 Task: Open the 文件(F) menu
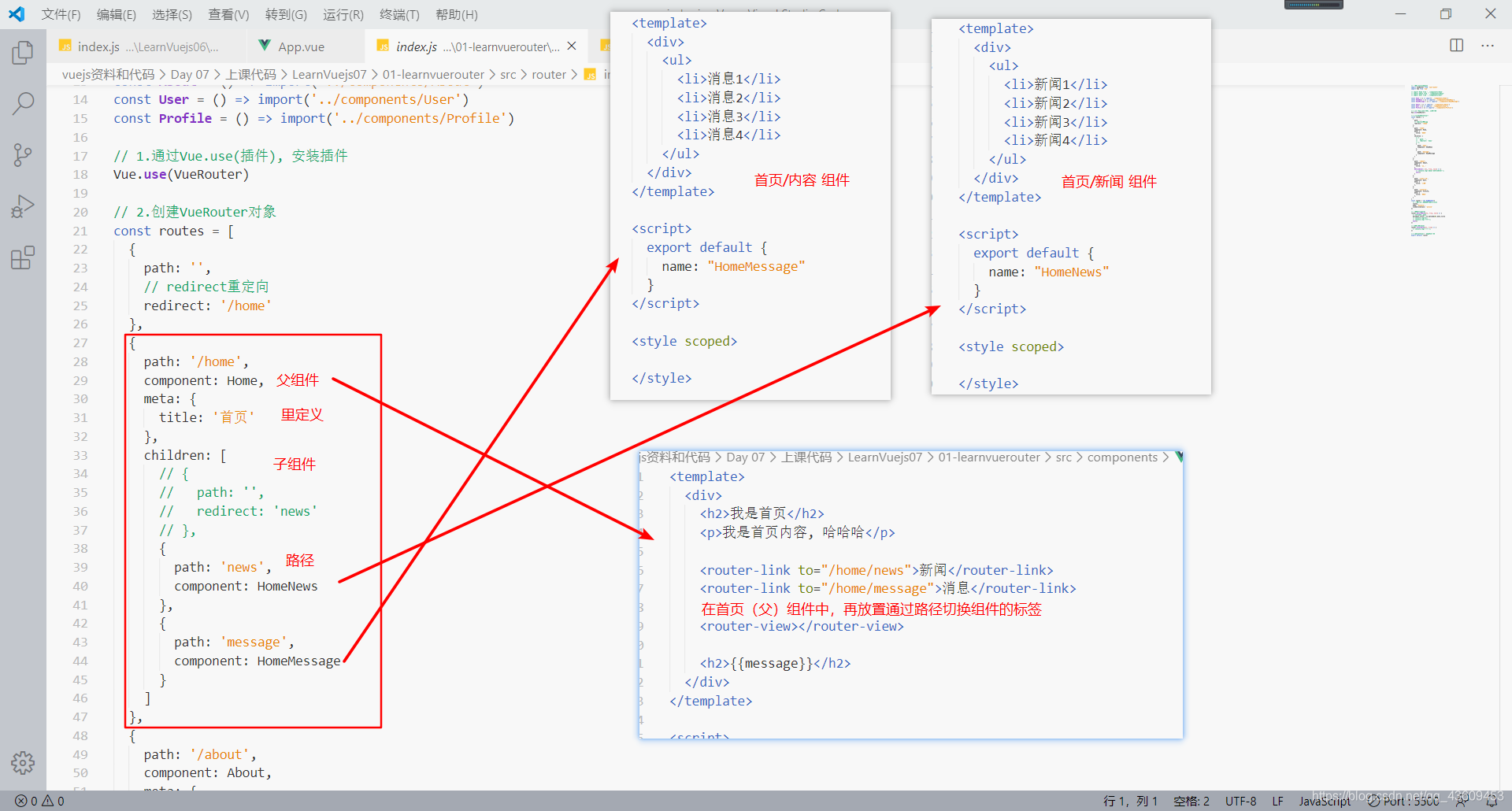pos(61,14)
